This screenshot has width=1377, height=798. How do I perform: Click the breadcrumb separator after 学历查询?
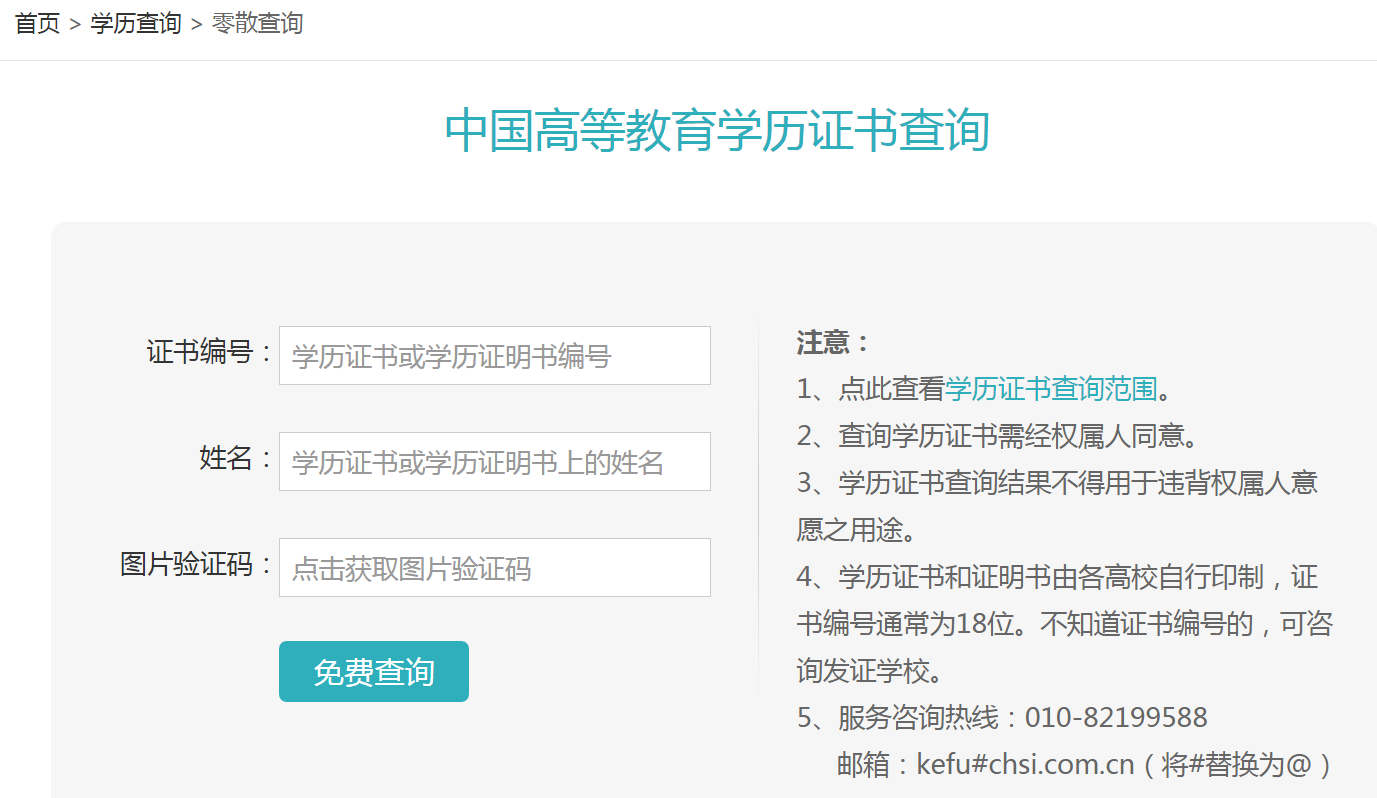click(x=196, y=24)
